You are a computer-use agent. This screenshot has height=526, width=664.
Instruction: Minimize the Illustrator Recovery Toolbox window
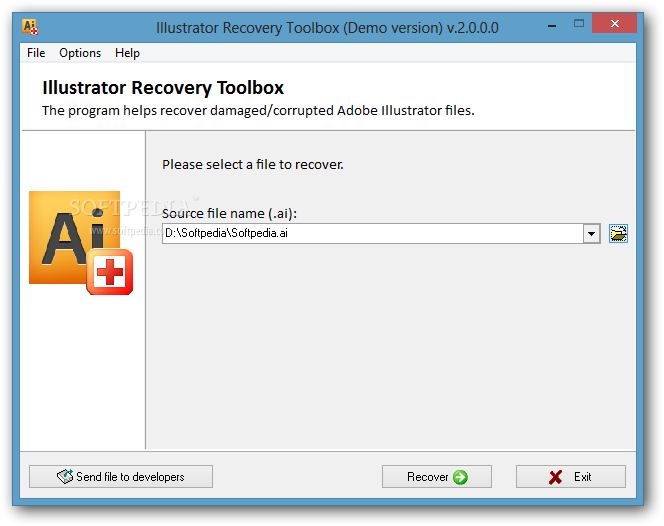tap(552, 25)
